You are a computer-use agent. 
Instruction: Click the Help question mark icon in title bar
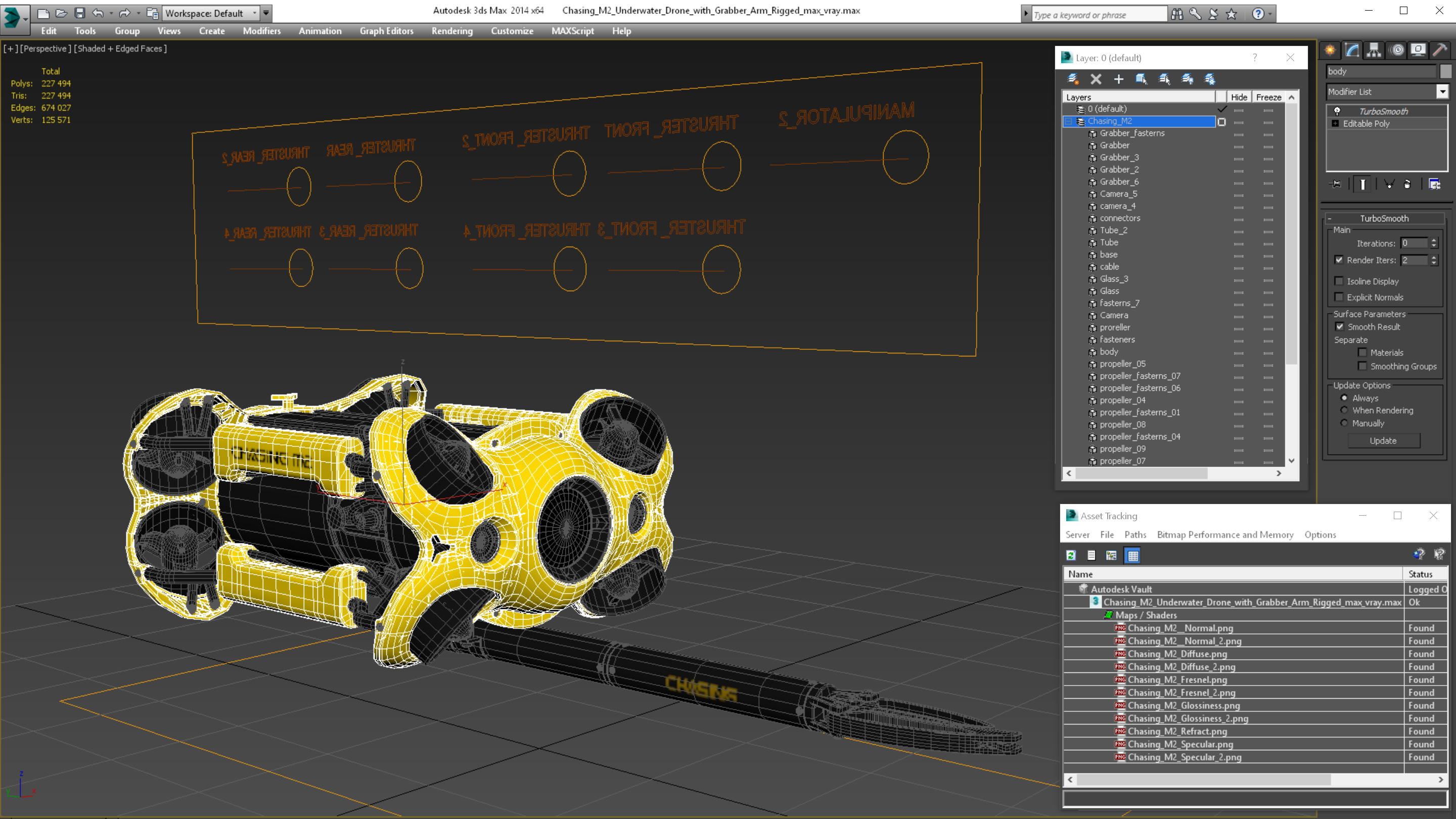(x=1258, y=14)
